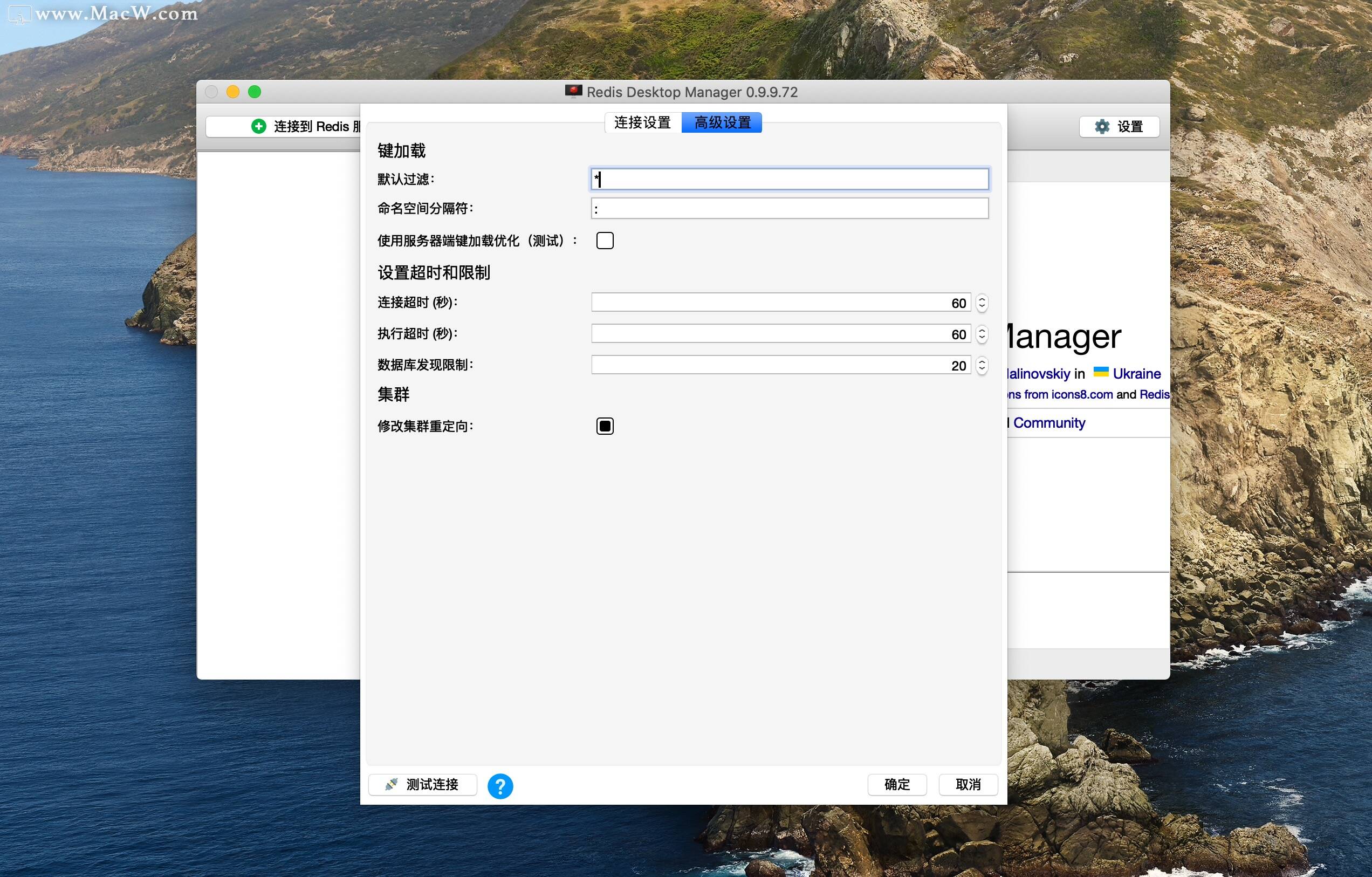
Task: Decrease 执行超时 with its down stepper arrow
Action: coord(982,337)
